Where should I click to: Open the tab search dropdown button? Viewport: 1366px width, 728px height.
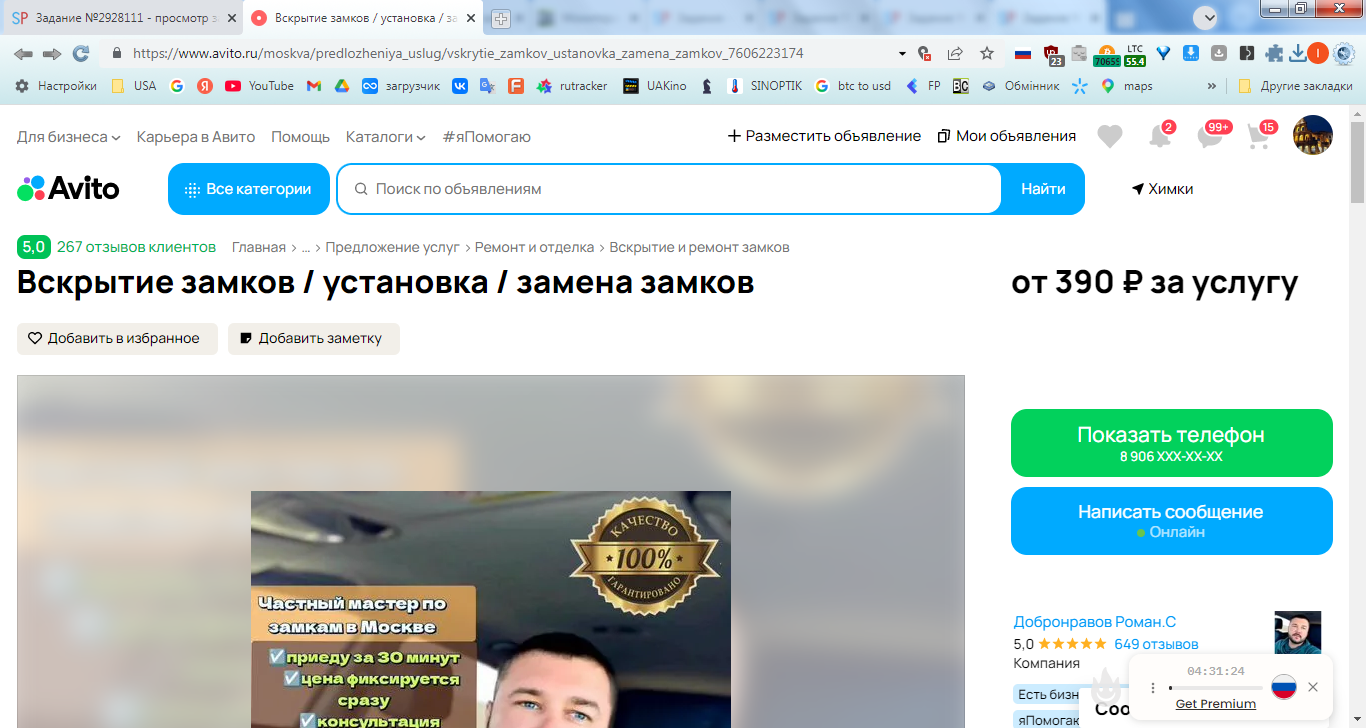pos(1207,17)
